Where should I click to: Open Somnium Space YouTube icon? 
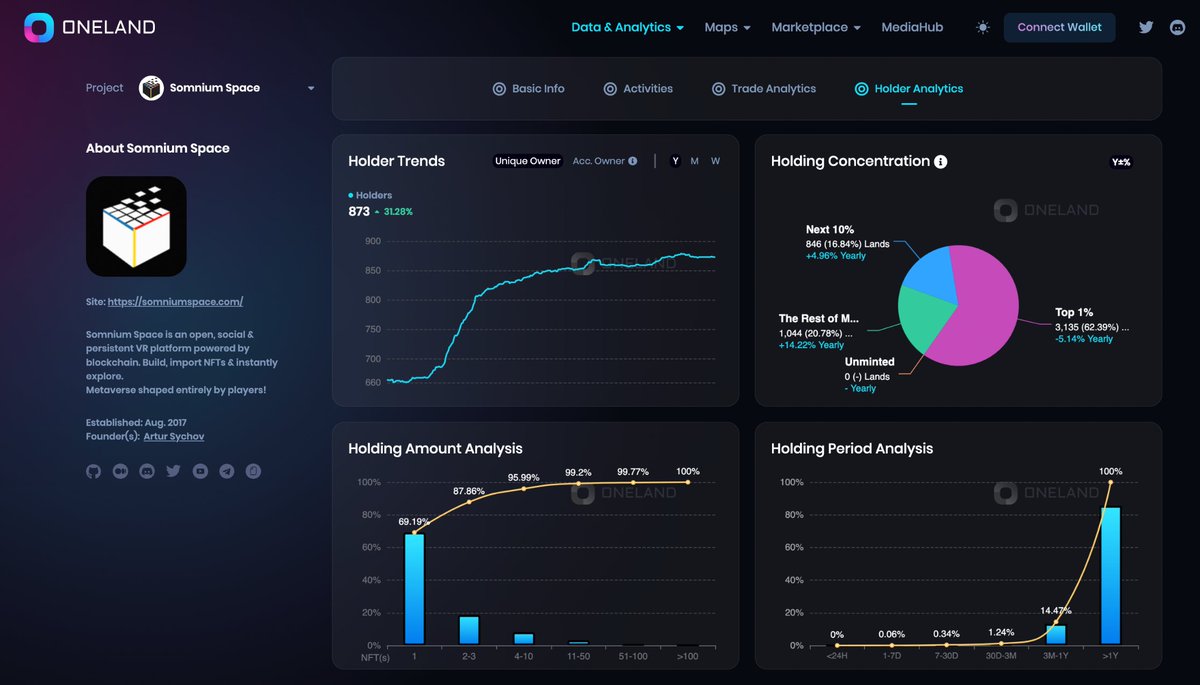tap(200, 471)
